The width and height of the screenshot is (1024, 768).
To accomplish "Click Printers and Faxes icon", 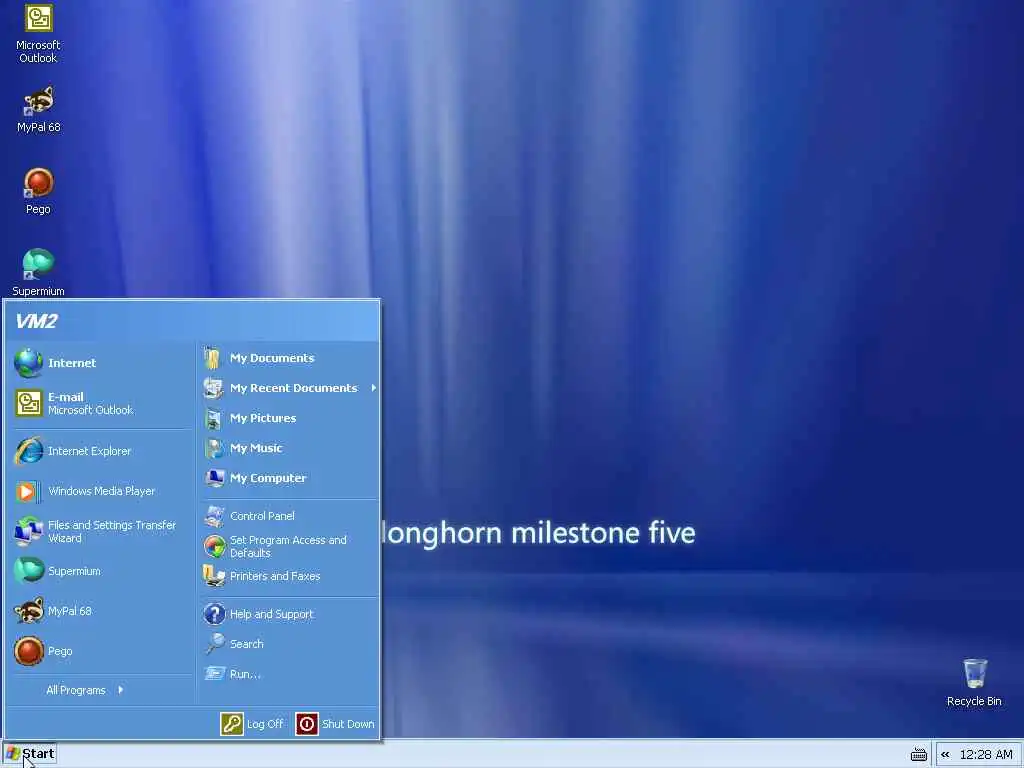I will point(214,576).
